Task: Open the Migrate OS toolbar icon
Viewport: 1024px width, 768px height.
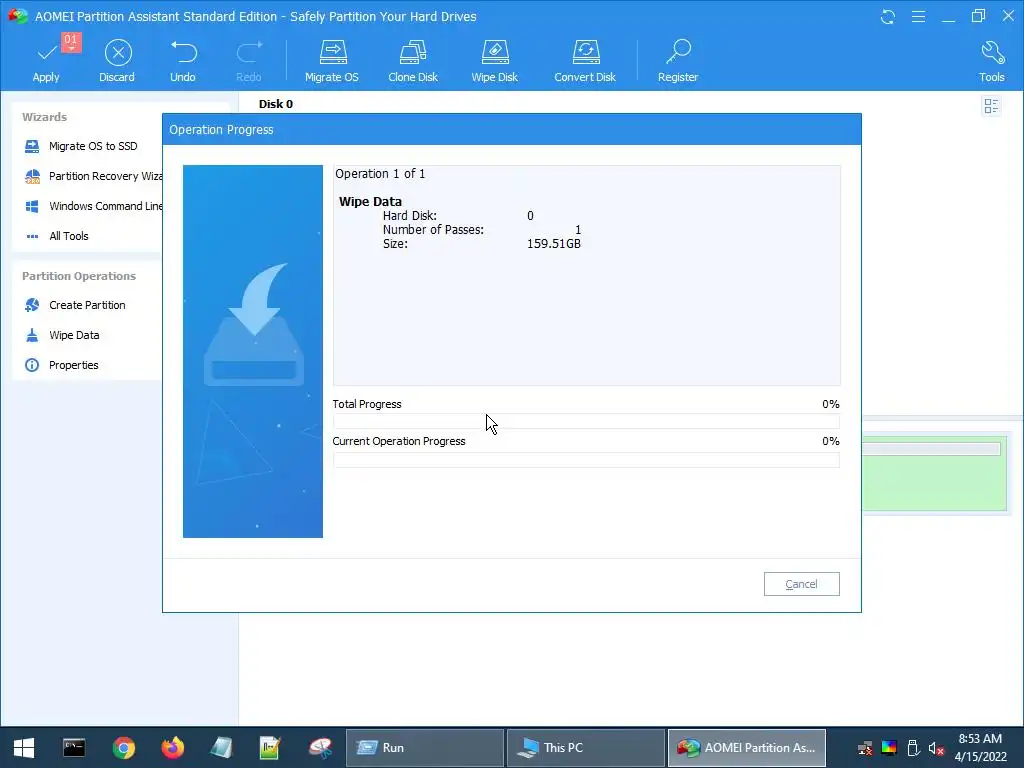Action: pos(332,61)
